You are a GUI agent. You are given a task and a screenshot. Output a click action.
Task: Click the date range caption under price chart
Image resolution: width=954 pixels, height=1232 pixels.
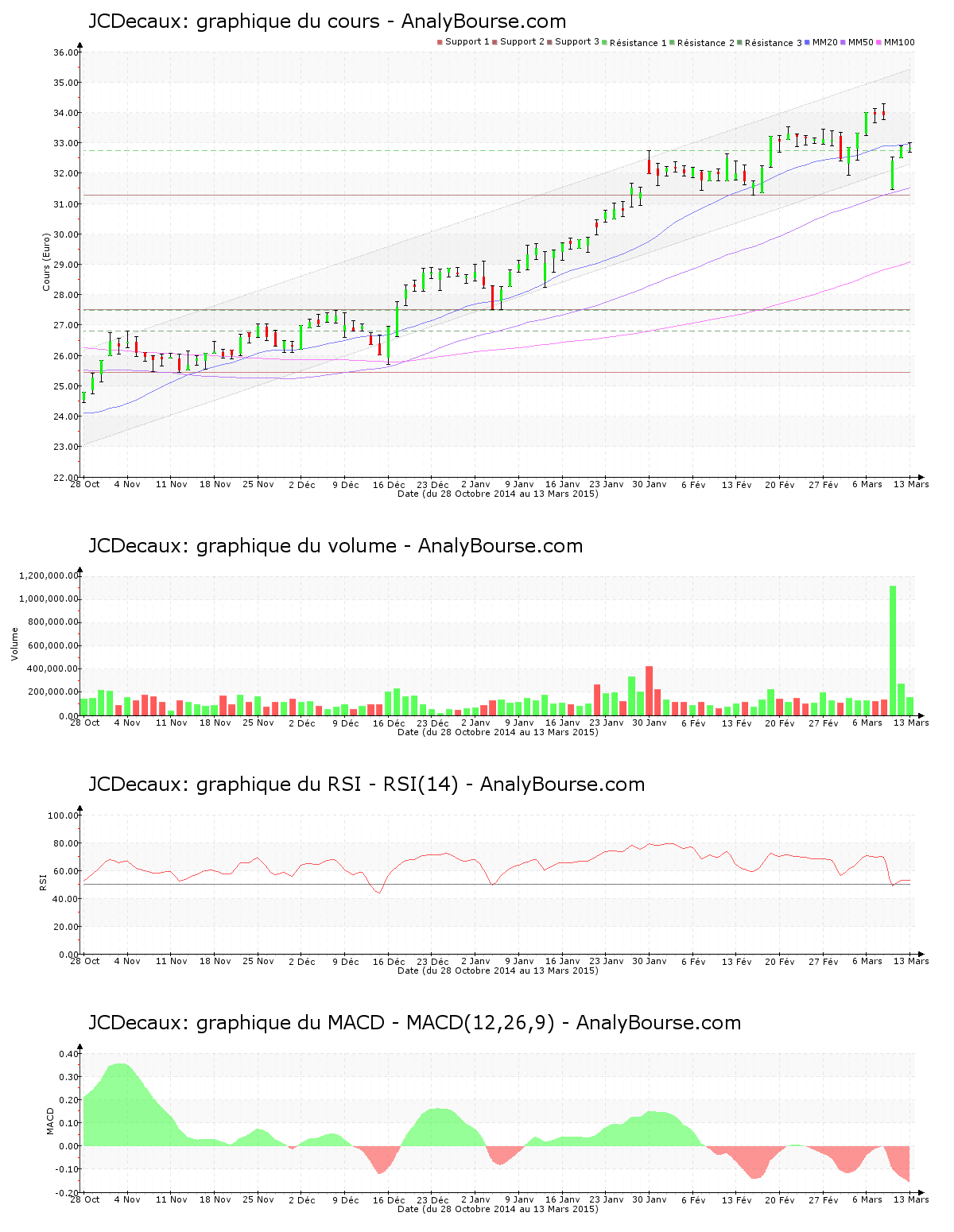pyautogui.click(x=498, y=494)
